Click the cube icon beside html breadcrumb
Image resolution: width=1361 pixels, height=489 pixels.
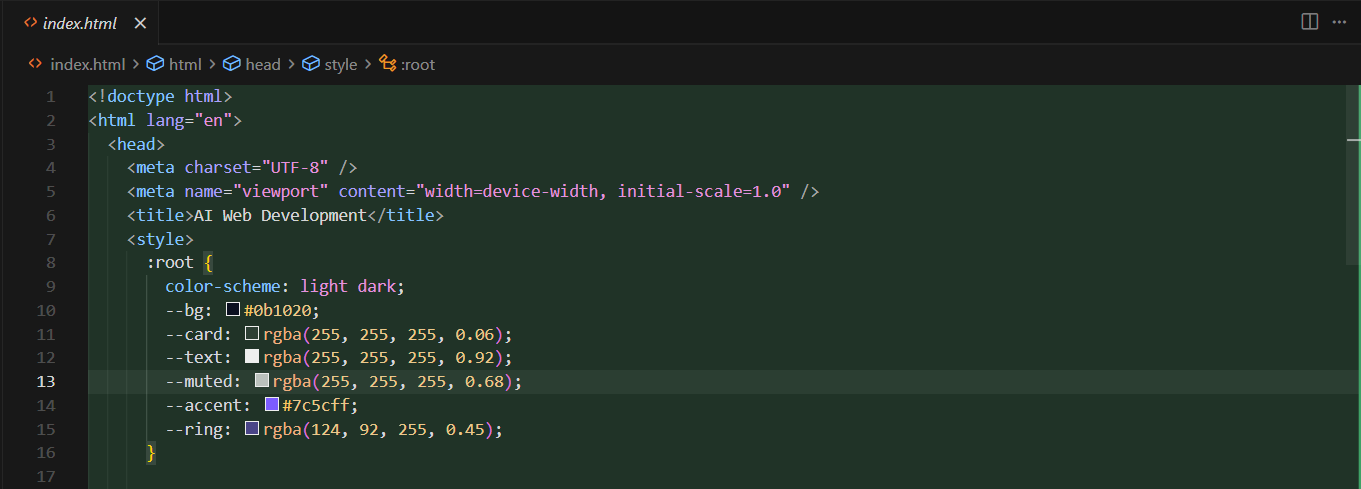(x=155, y=64)
